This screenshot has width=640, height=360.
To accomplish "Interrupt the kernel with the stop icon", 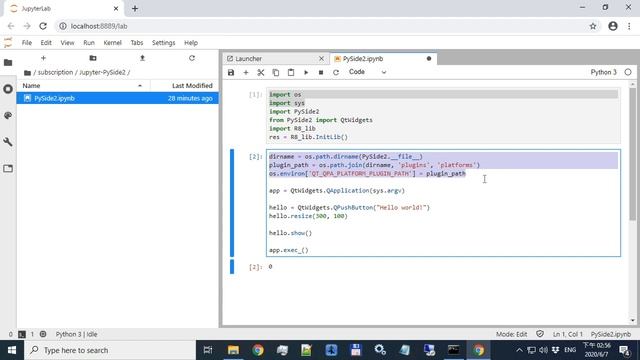I will point(321,72).
